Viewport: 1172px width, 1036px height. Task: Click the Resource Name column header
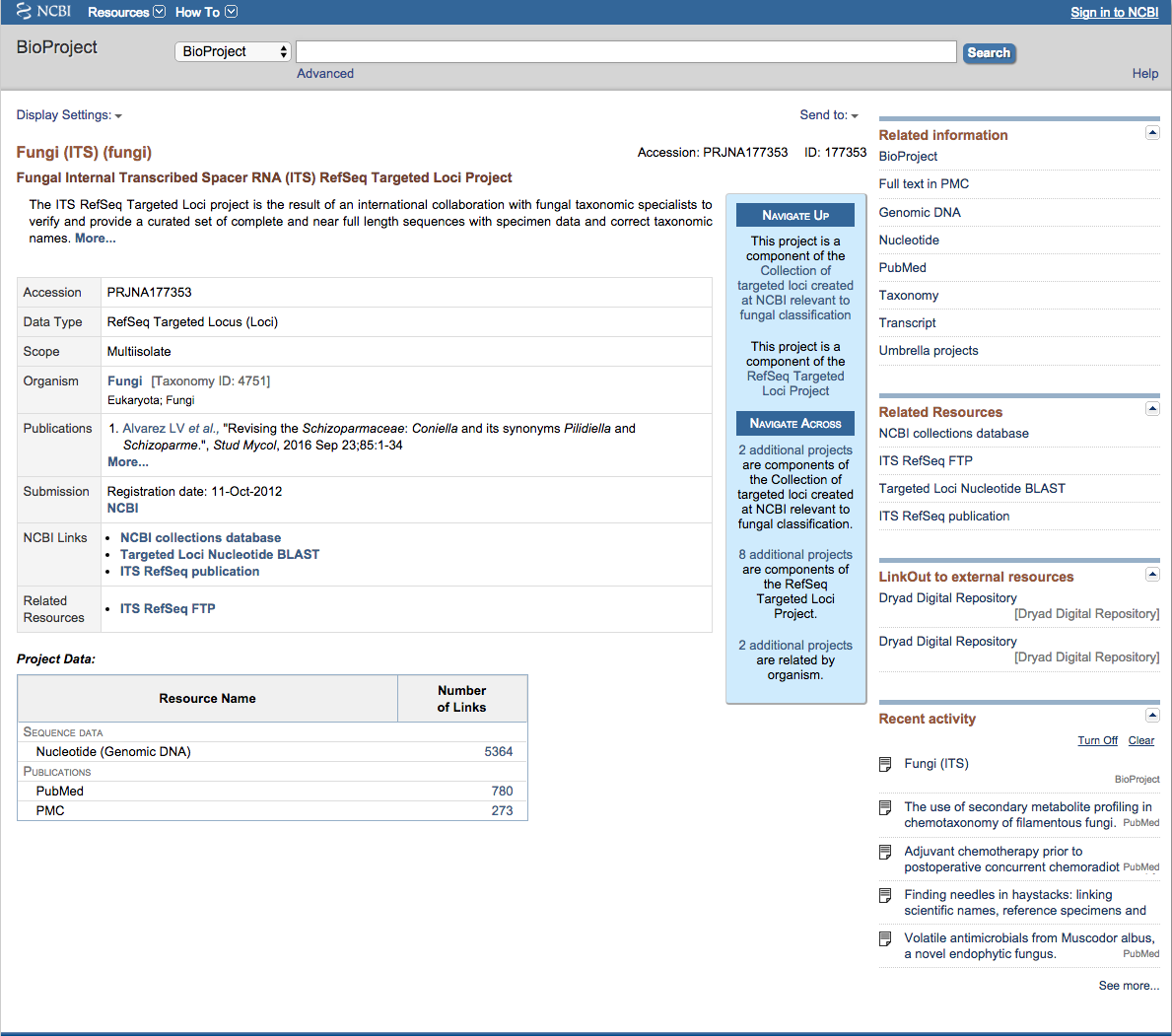coord(207,699)
